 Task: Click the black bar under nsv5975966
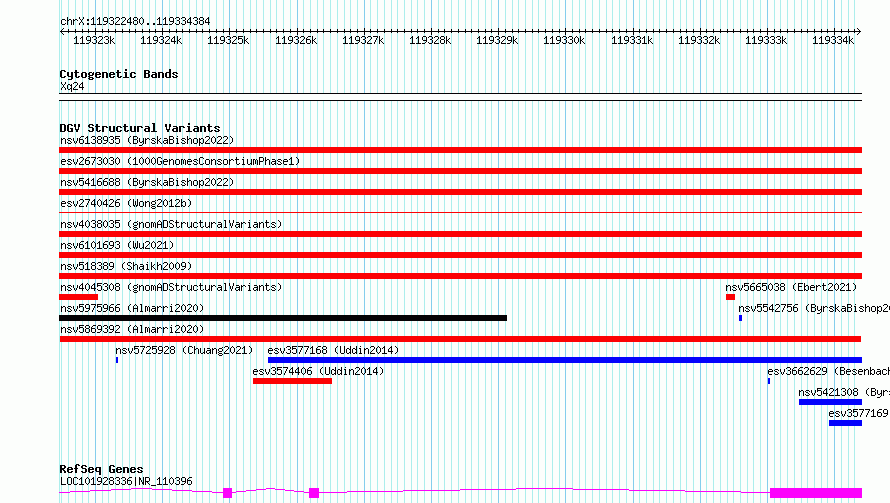[283, 318]
